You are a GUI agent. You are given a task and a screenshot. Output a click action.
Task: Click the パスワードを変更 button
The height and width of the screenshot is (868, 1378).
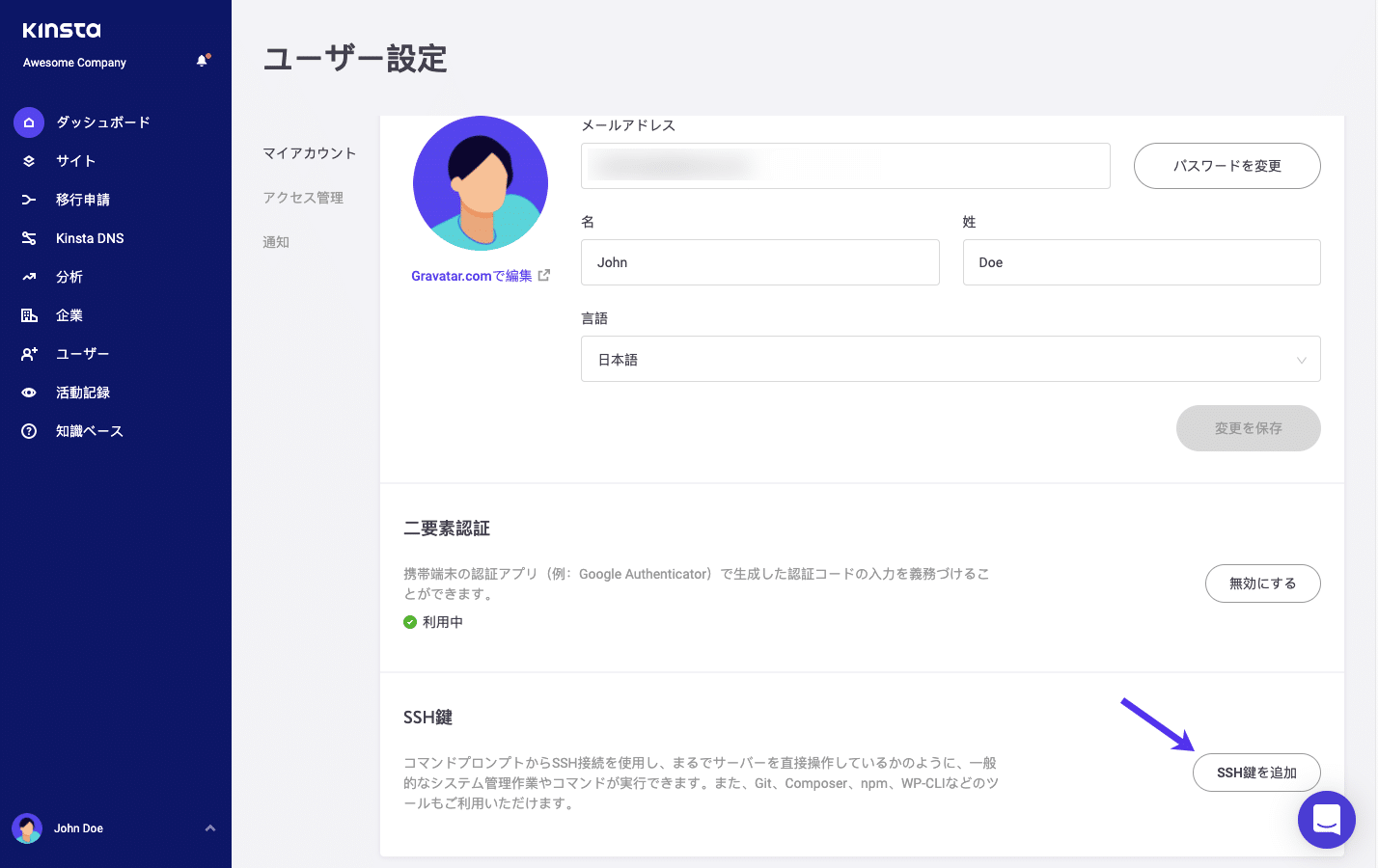click(x=1226, y=165)
